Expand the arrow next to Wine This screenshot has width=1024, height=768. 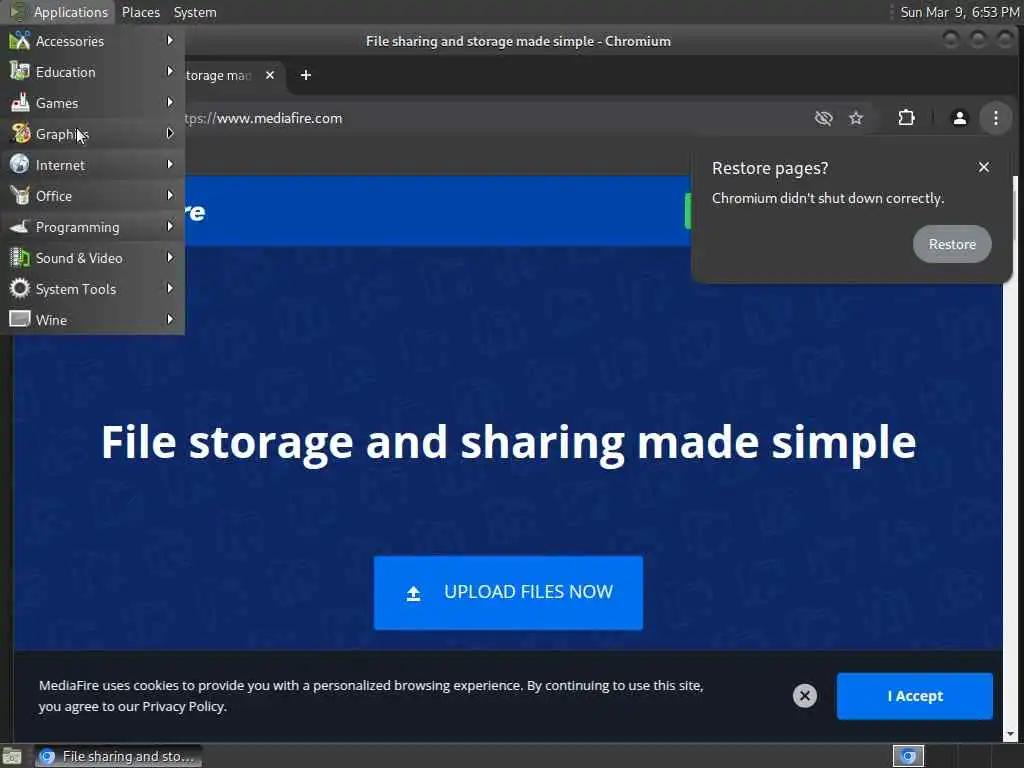click(x=170, y=319)
